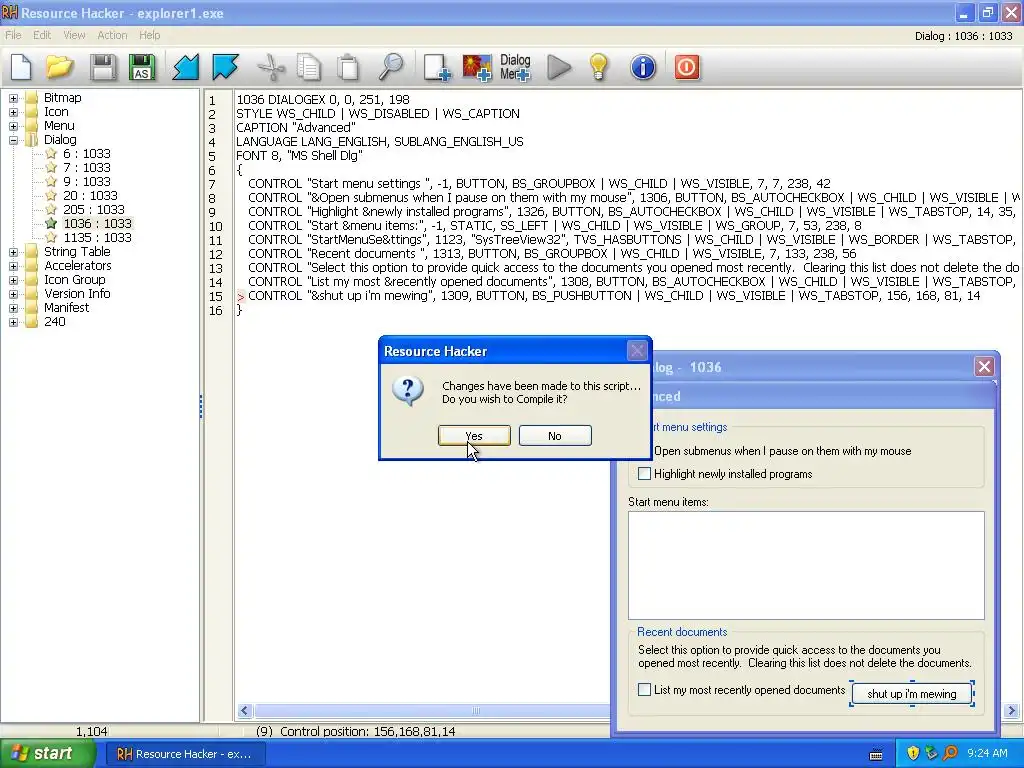This screenshot has width=1024, height=768.
Task: Click No to skip compiling
Action: 555,436
